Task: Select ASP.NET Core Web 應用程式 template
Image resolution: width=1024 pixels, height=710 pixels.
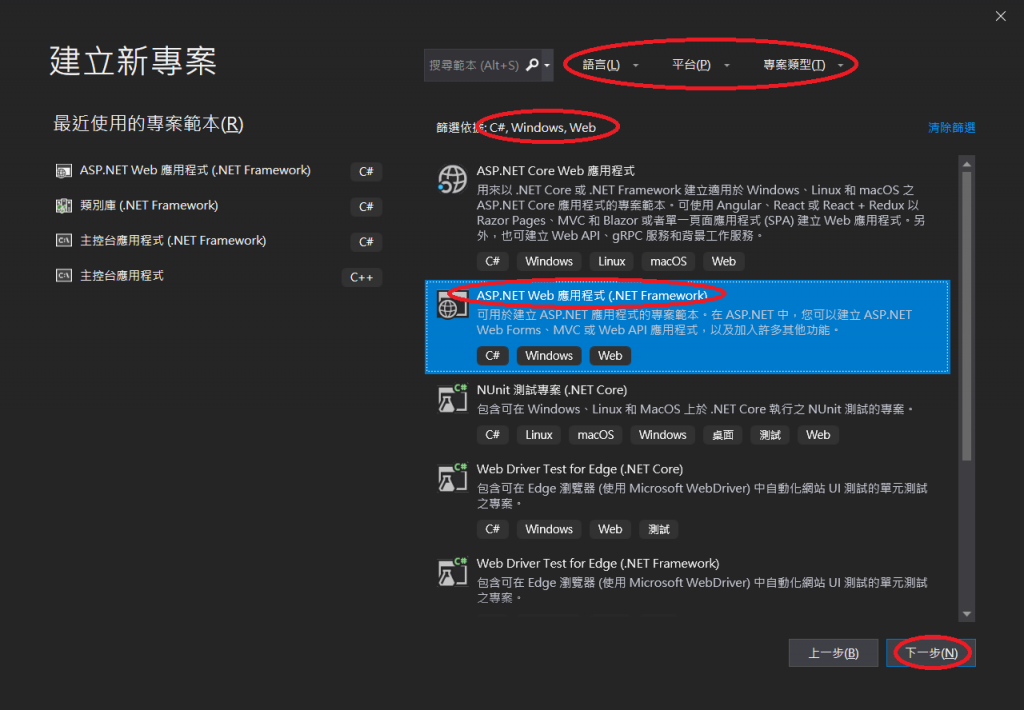Action: click(x=687, y=216)
